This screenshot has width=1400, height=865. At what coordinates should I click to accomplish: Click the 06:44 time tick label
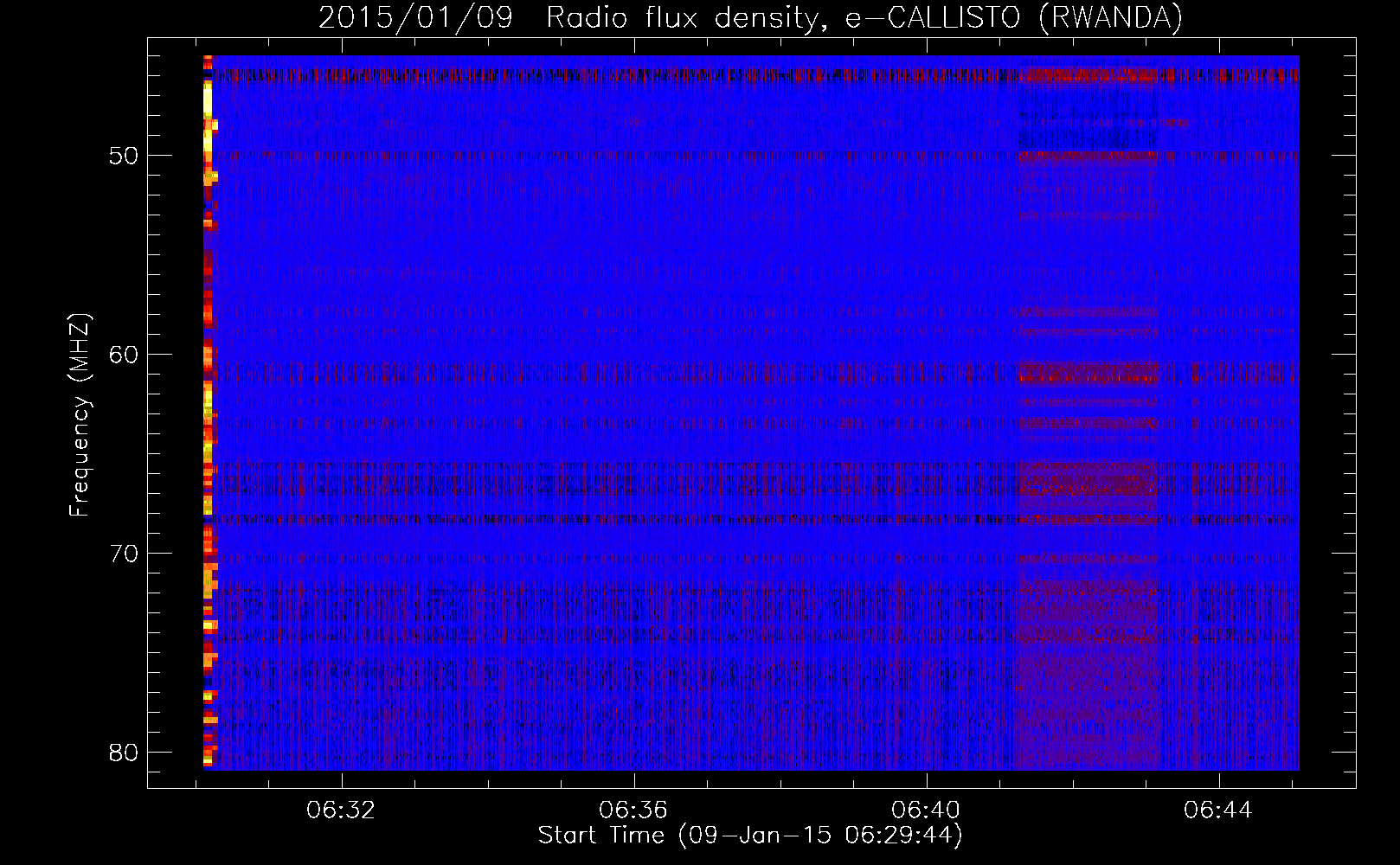[1219, 810]
